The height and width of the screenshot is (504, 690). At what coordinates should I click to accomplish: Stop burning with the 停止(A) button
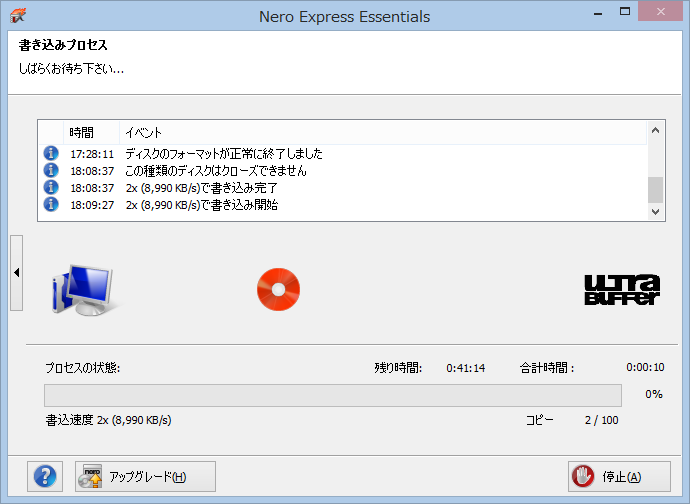click(619, 476)
